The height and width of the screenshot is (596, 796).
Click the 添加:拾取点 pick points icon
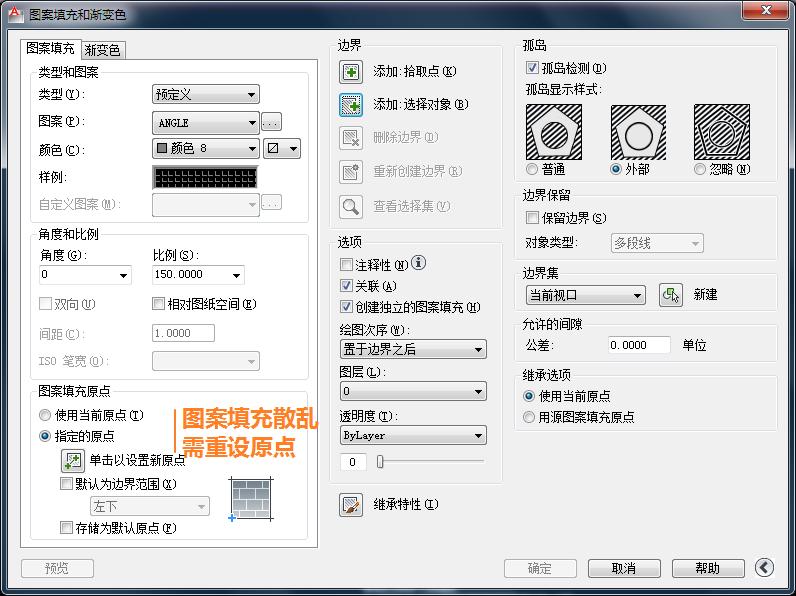(350, 72)
